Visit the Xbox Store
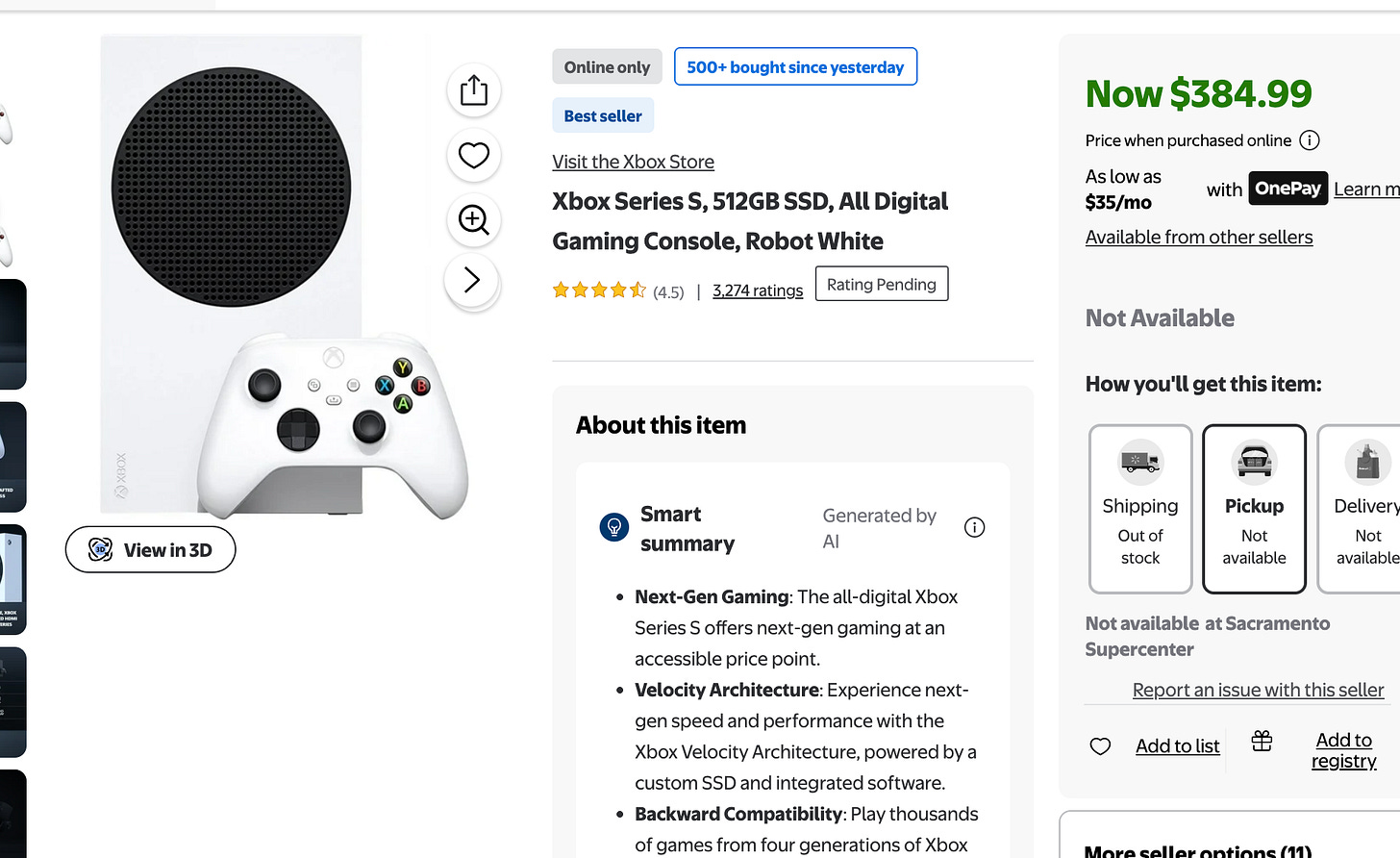This screenshot has width=1400, height=858. click(633, 161)
